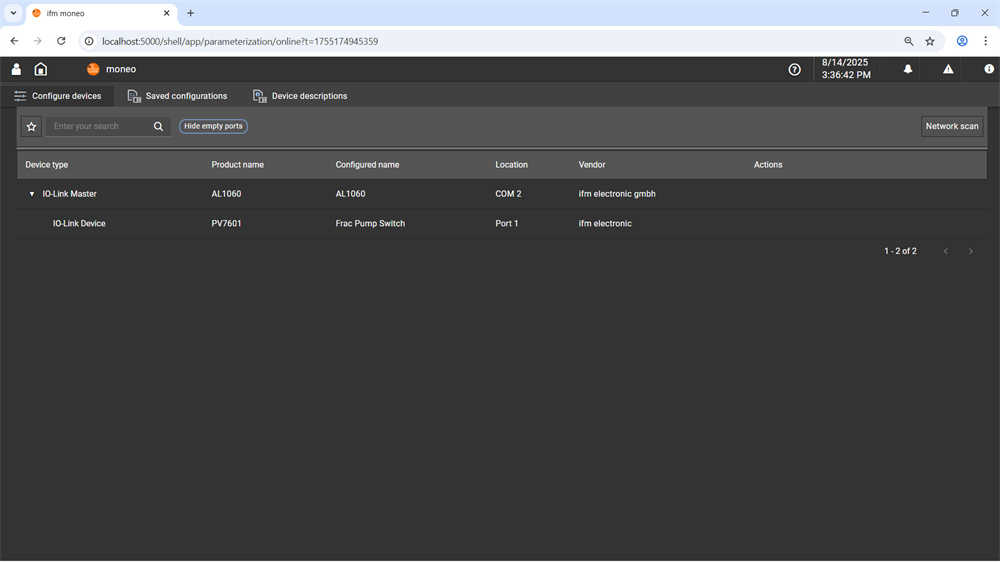The image size is (1000, 562).
Task: Open new browser tab plus button
Action: tap(190, 13)
